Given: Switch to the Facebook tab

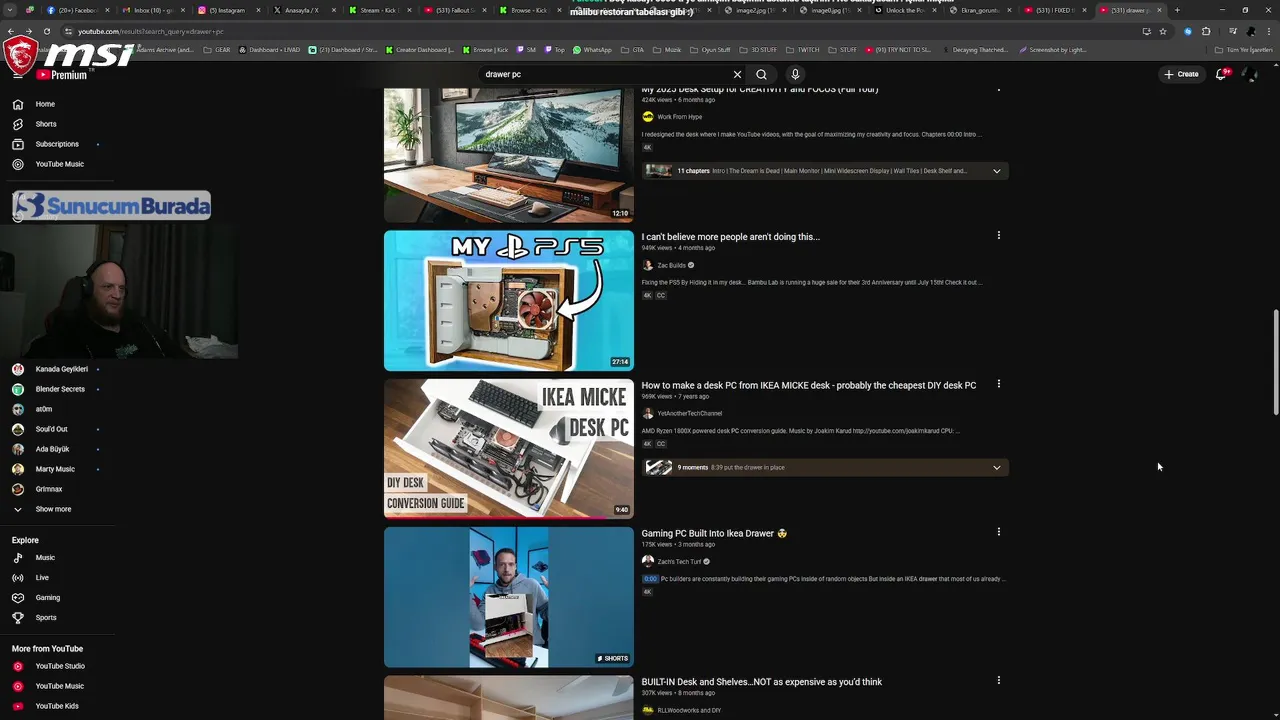Looking at the screenshot, I should pos(76,10).
